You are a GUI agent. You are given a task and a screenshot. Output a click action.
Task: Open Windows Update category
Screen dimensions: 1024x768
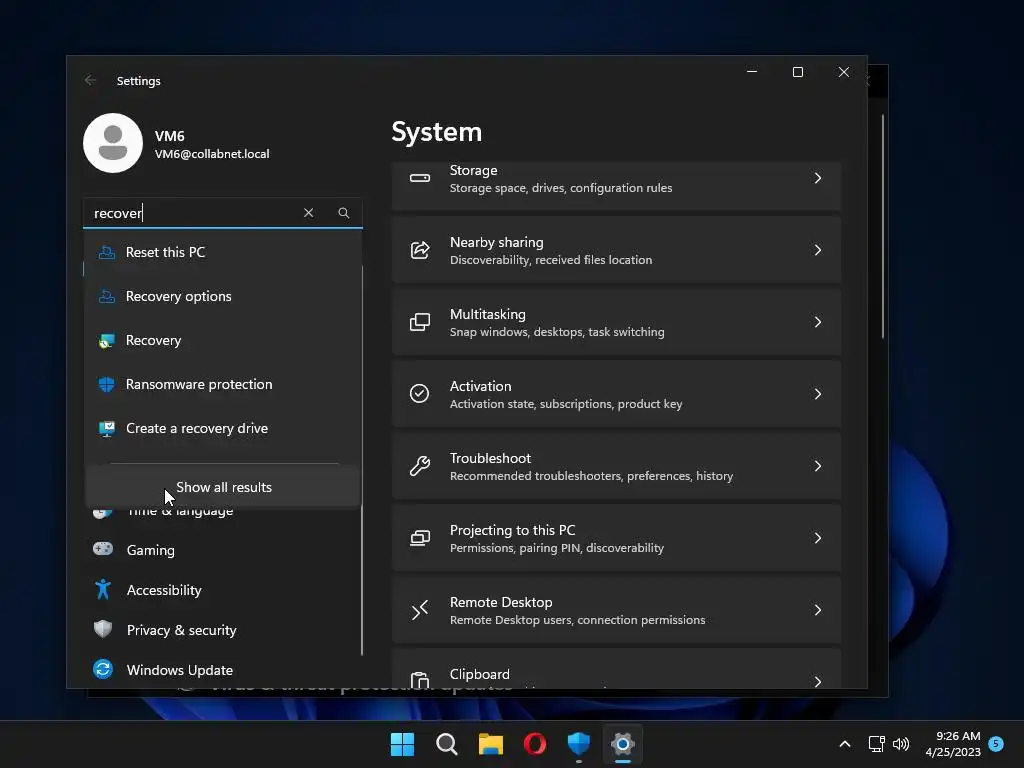[223, 670]
